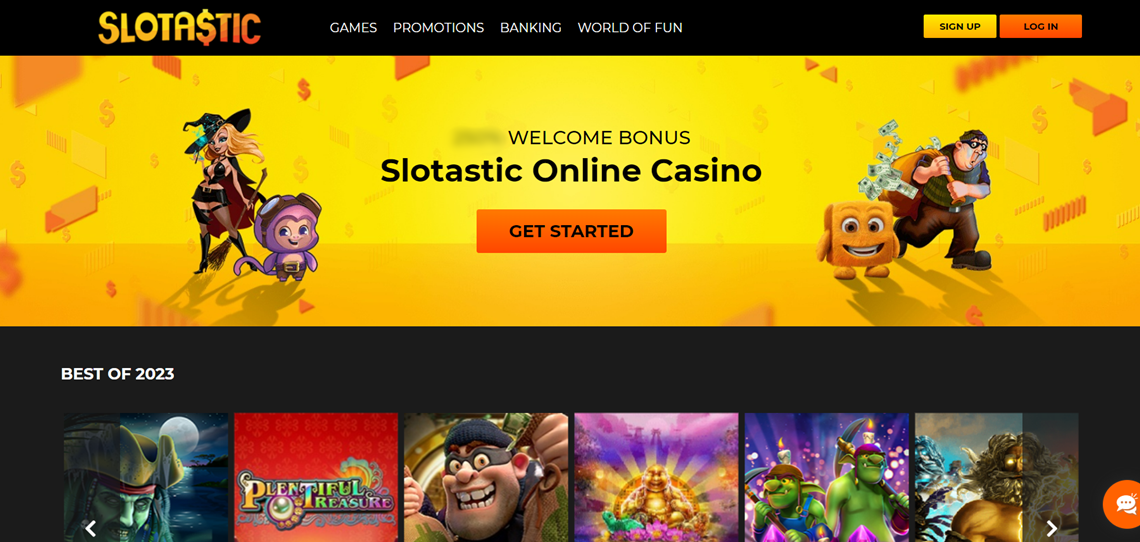Click the Sign Up button

click(960, 26)
